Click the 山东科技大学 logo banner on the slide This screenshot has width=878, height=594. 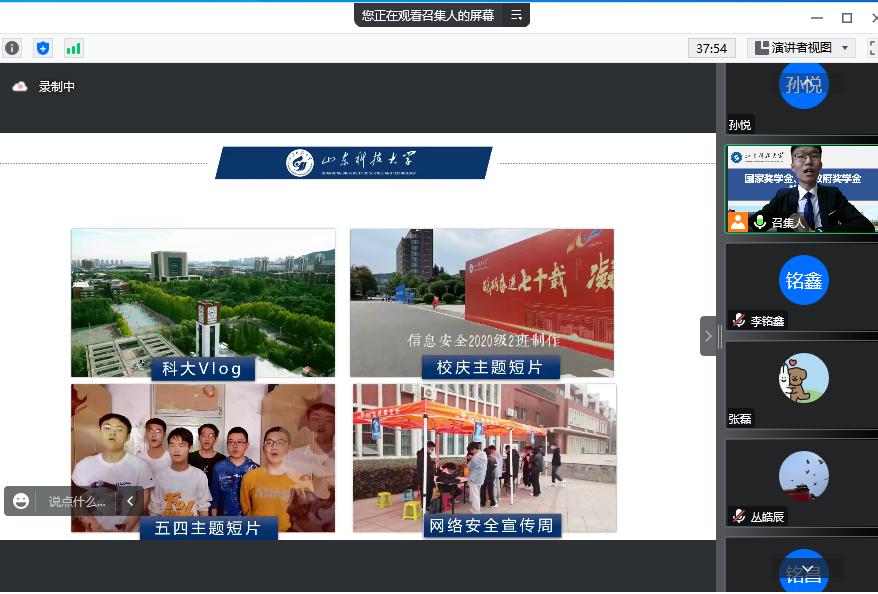point(353,163)
